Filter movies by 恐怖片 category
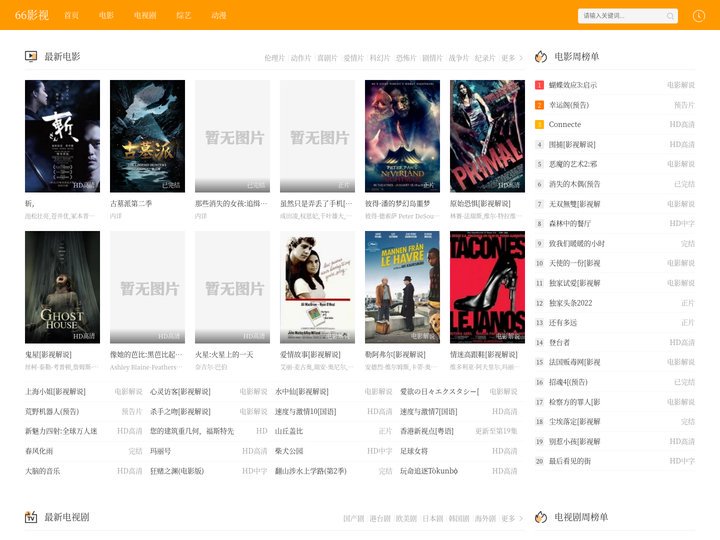The image size is (720, 540). tap(405, 58)
